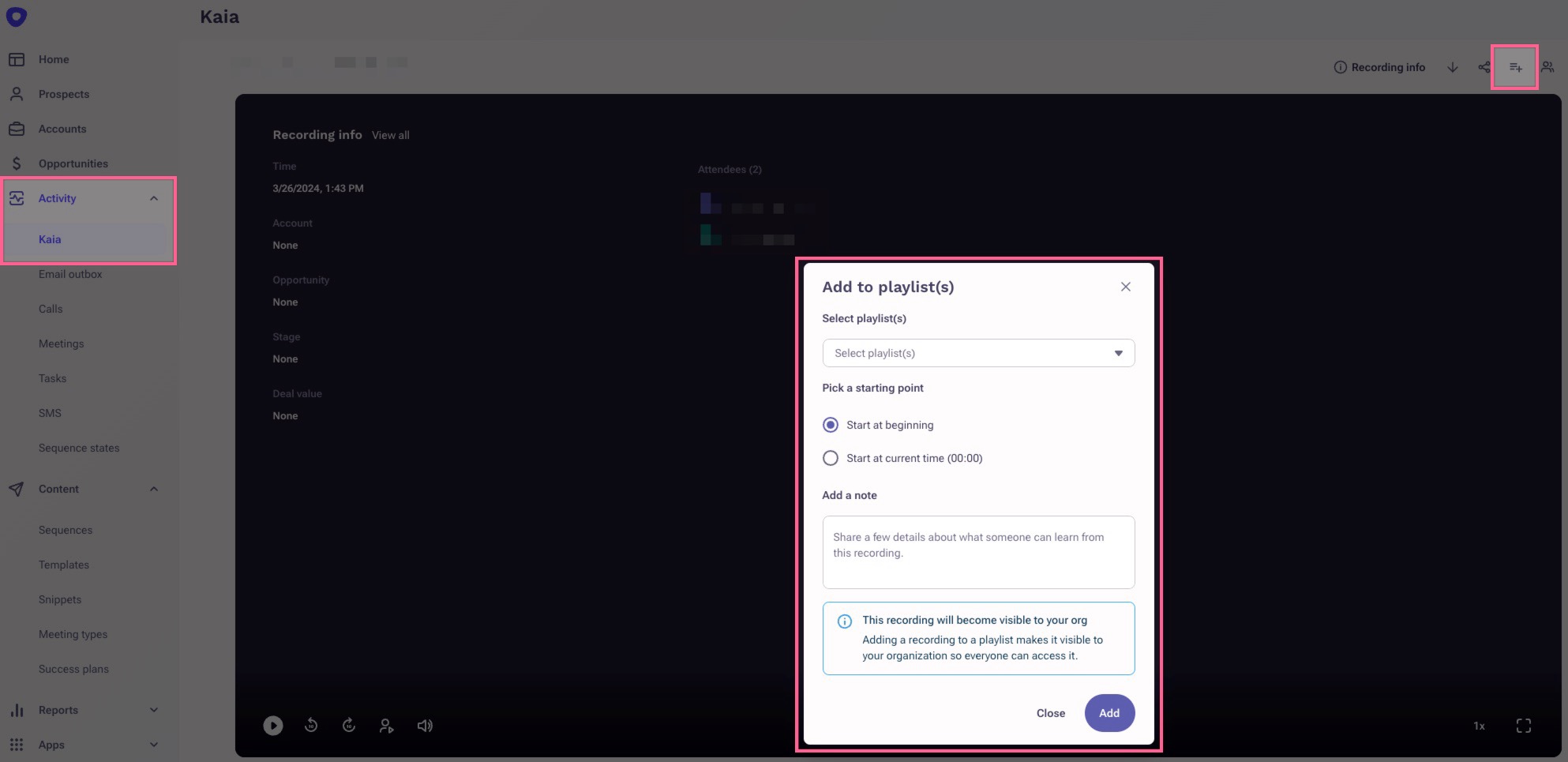Open Success plans
The height and width of the screenshot is (762, 1568).
pos(73,669)
